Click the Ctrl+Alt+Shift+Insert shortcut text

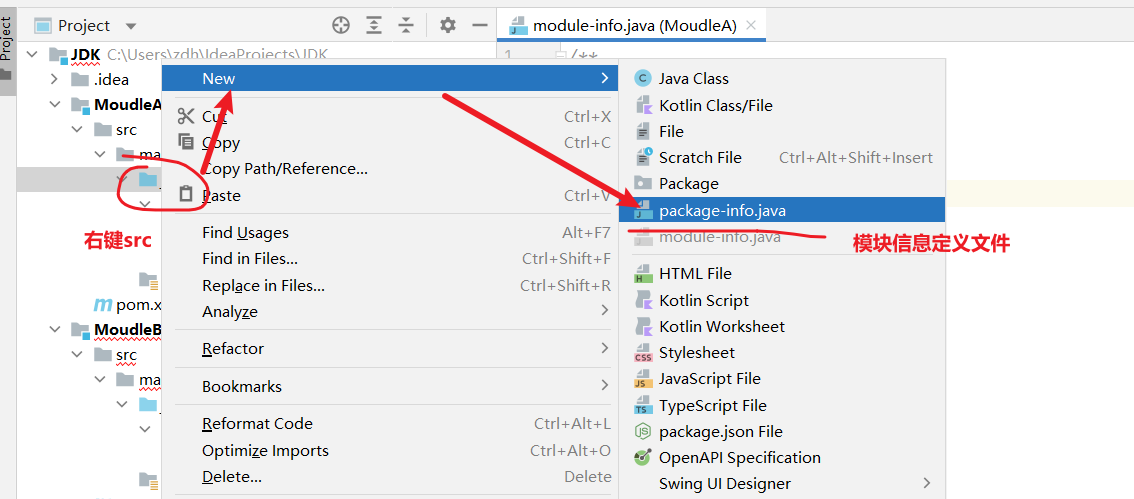coord(856,157)
